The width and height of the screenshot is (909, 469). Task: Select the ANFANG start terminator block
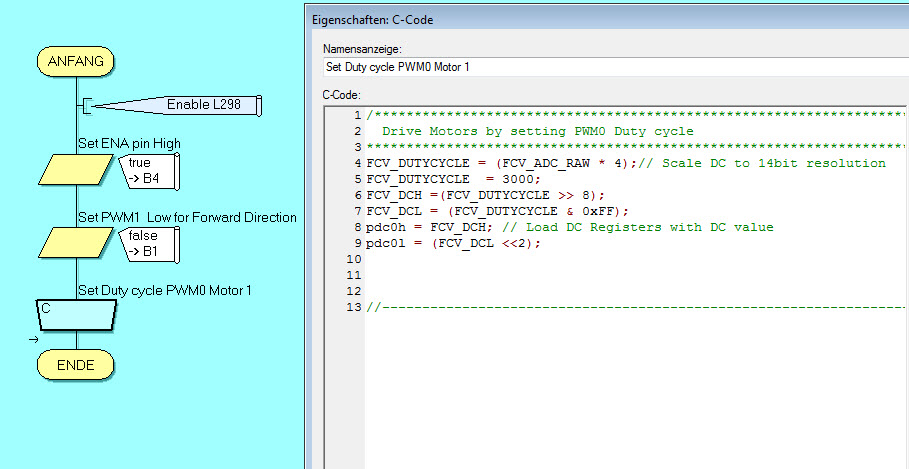(75, 61)
